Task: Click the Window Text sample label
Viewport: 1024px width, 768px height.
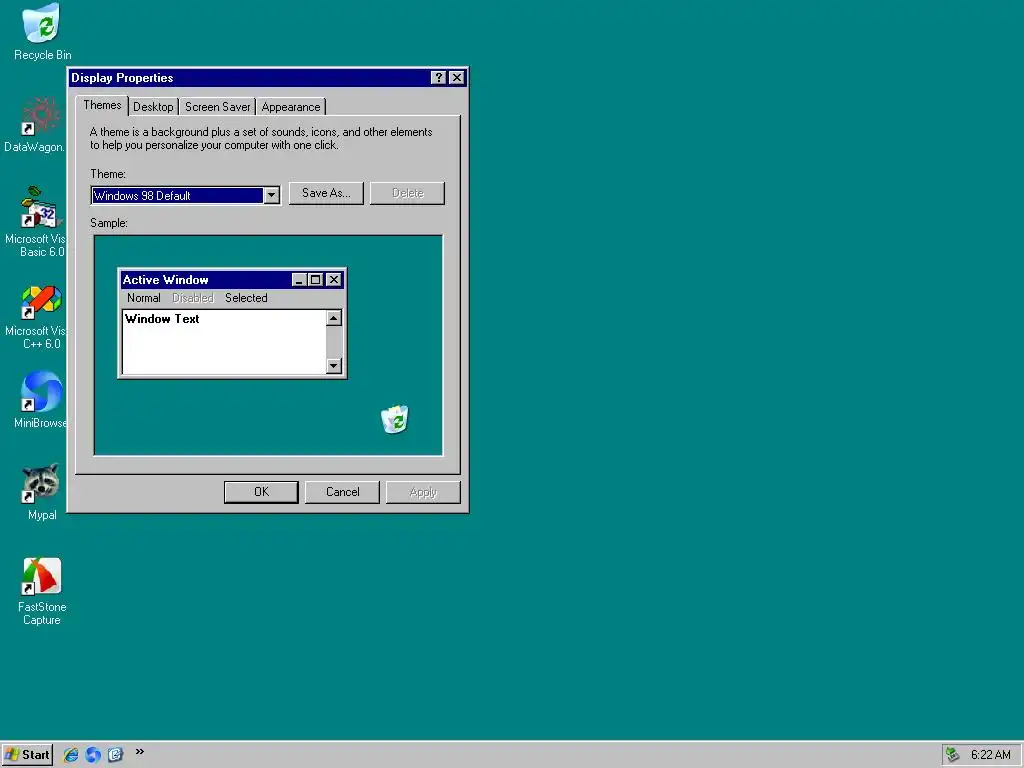Action: 162,319
